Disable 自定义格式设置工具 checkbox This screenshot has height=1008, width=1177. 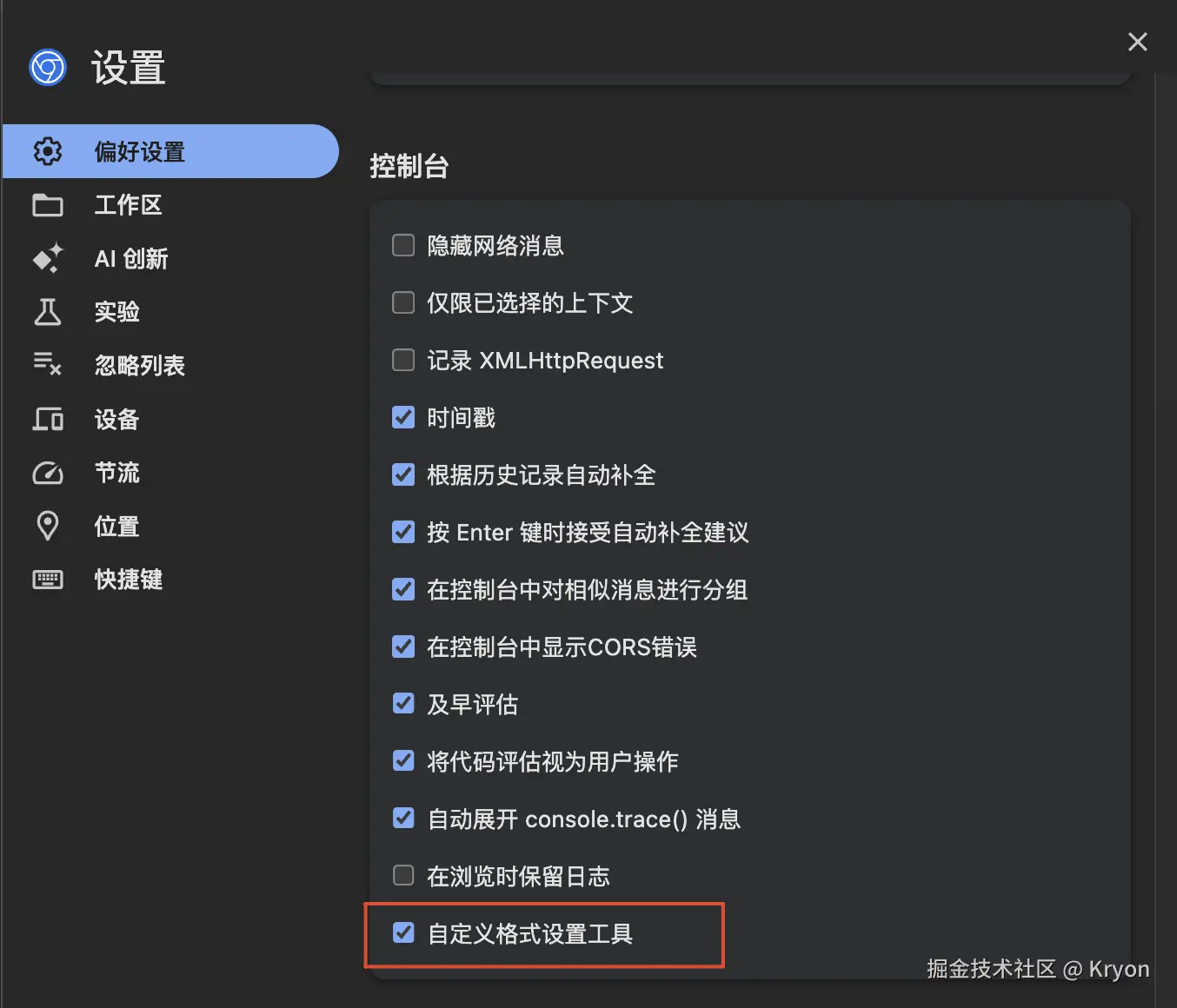[403, 933]
